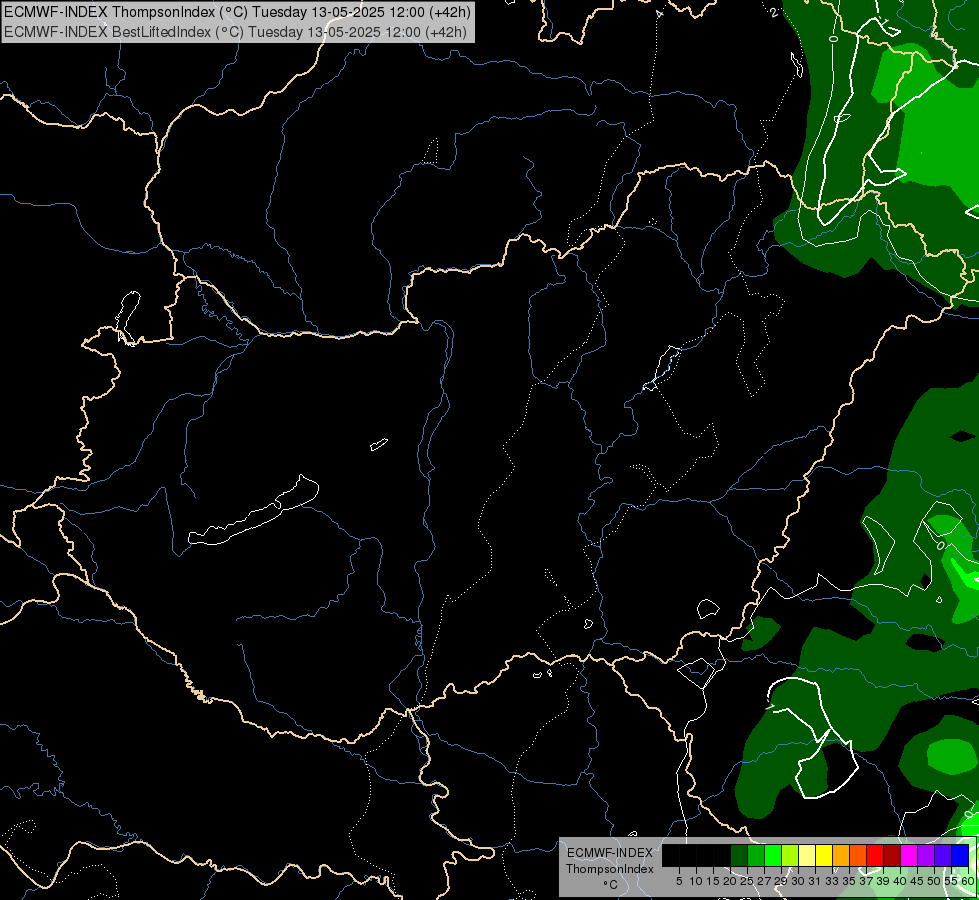This screenshot has height=900, width=979.
Task: Select the orange-red 35–37 legend swatch
Action: pos(858,855)
